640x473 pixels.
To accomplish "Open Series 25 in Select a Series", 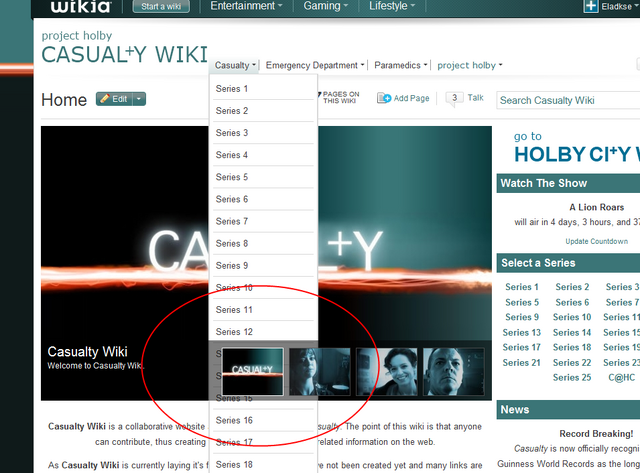I will pos(572,378).
